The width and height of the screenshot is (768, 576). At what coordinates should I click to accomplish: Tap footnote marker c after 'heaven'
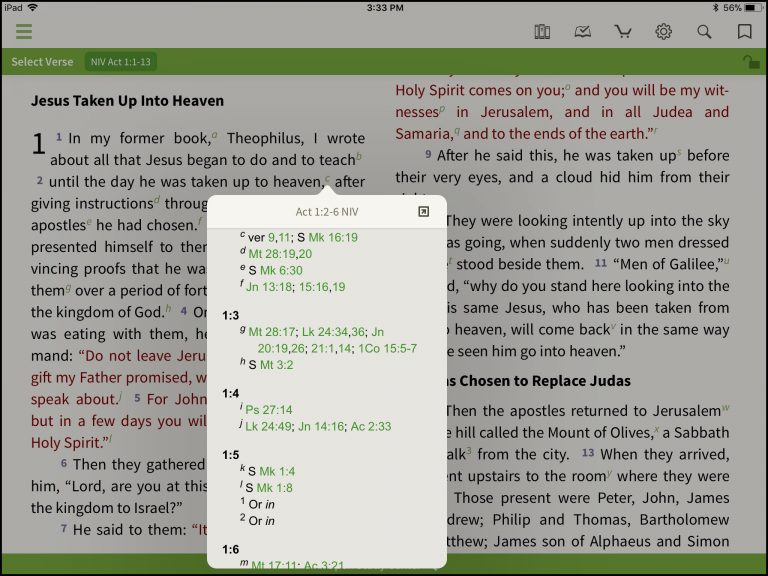(x=328, y=179)
